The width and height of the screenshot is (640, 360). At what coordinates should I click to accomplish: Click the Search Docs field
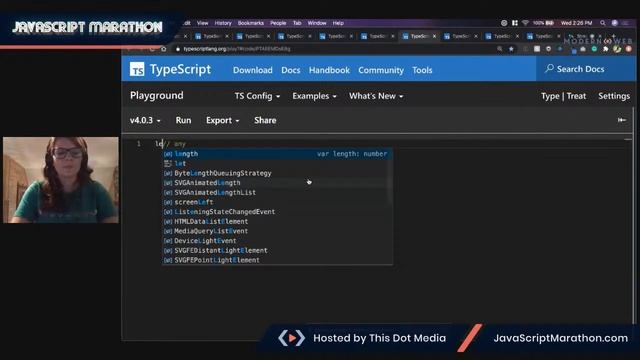585,69
